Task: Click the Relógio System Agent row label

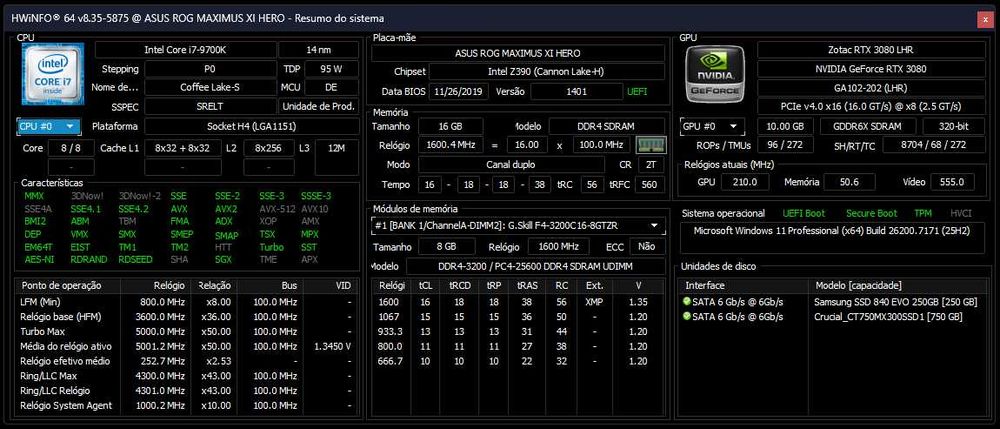Action: point(66,405)
